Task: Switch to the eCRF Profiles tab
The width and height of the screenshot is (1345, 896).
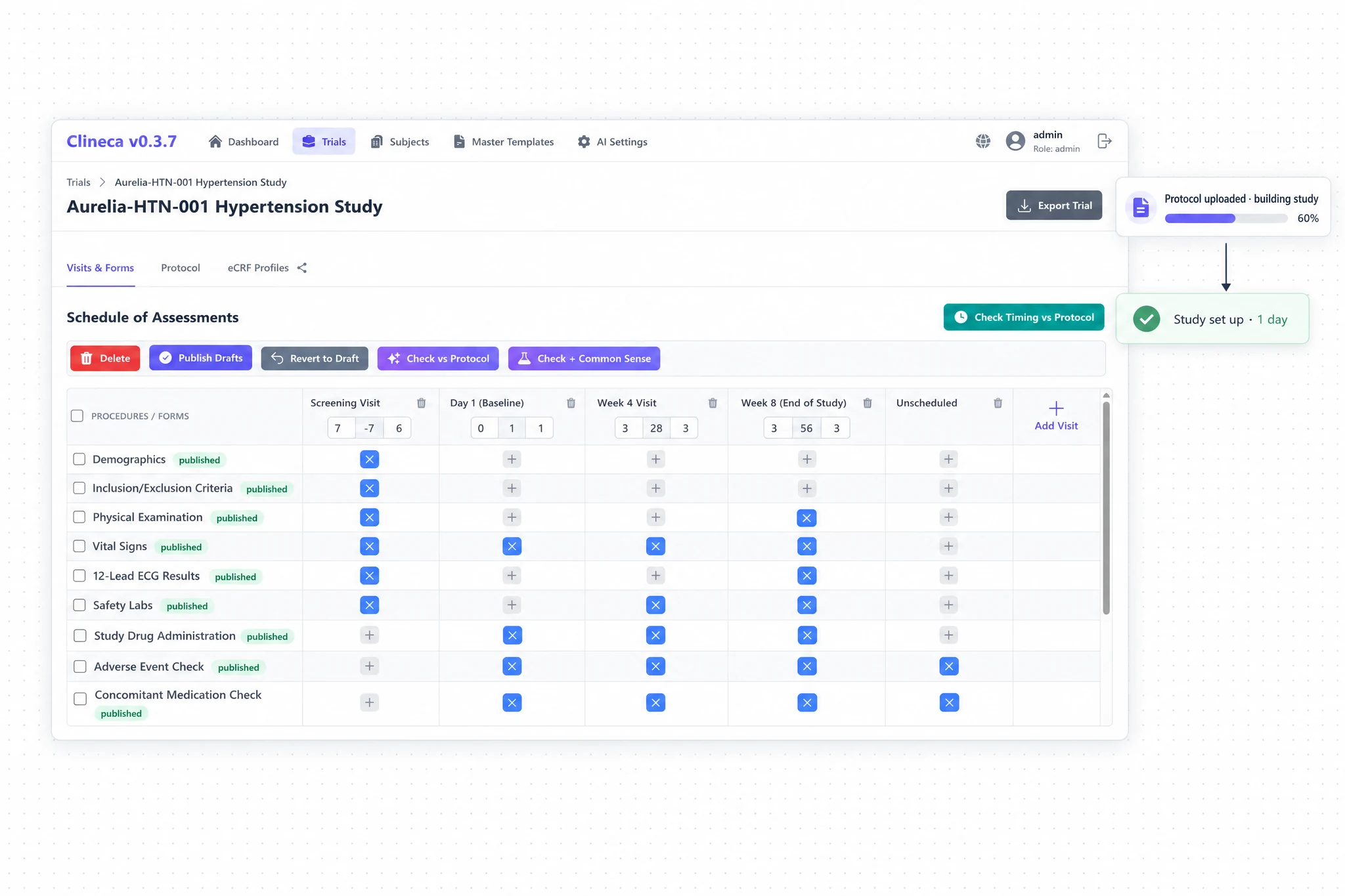Action: pyautogui.click(x=258, y=268)
